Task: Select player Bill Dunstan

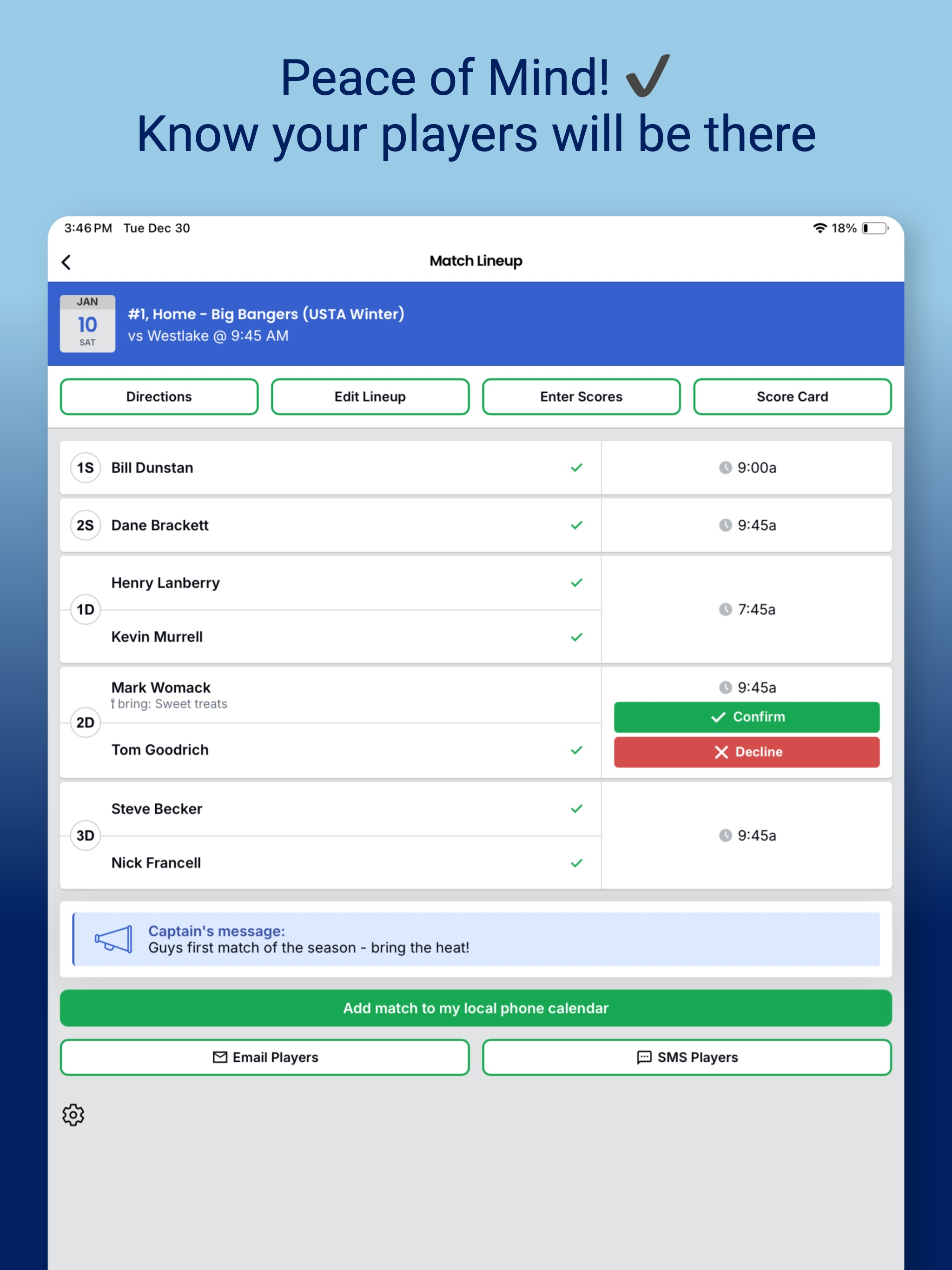Action: coord(152,467)
